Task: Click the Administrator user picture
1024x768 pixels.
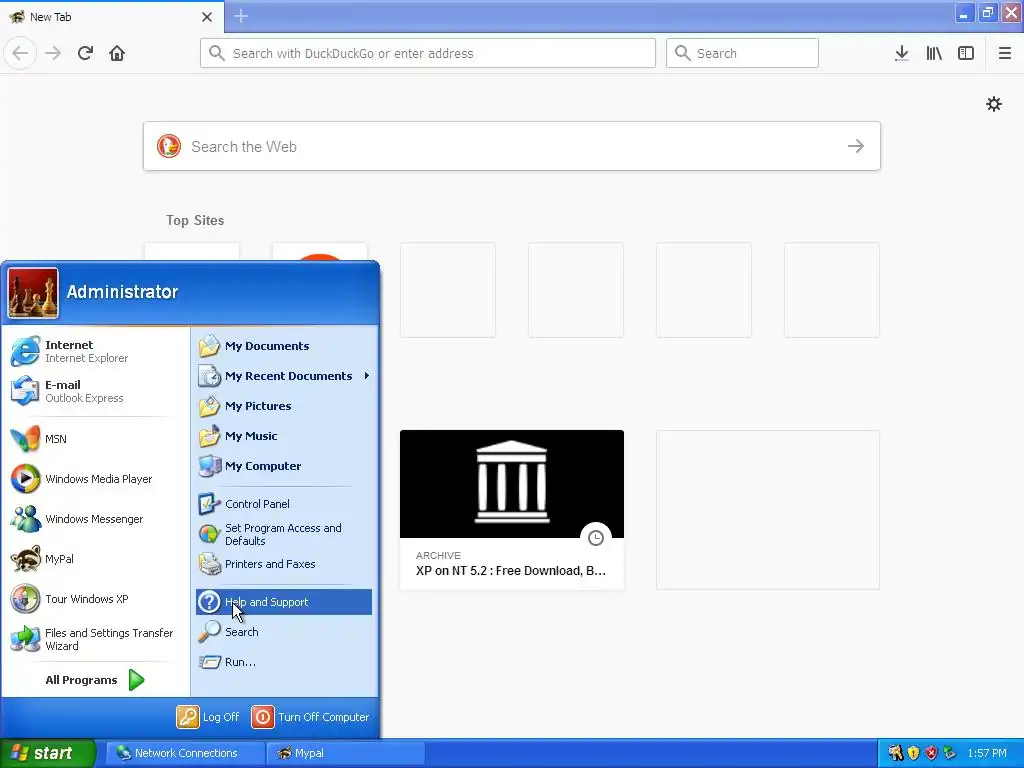Action: [33, 293]
